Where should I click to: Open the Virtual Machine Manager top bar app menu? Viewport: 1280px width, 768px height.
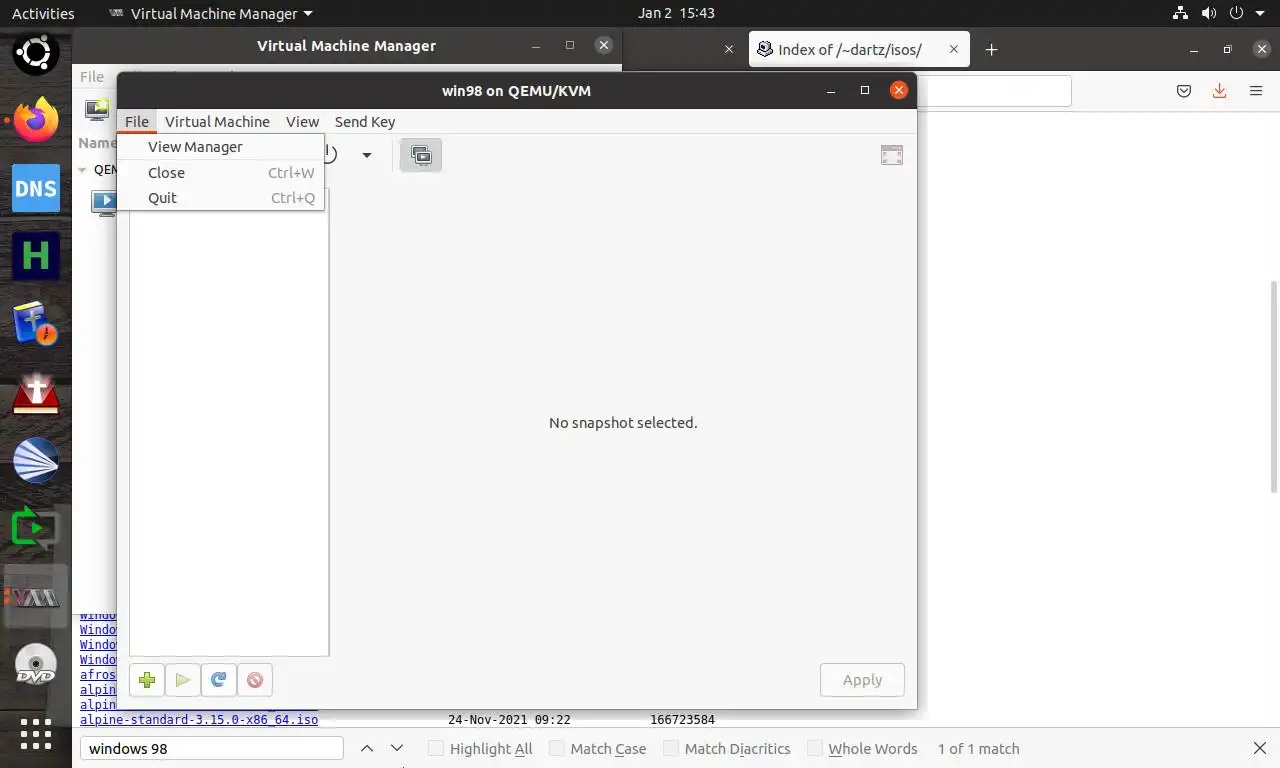(x=210, y=13)
